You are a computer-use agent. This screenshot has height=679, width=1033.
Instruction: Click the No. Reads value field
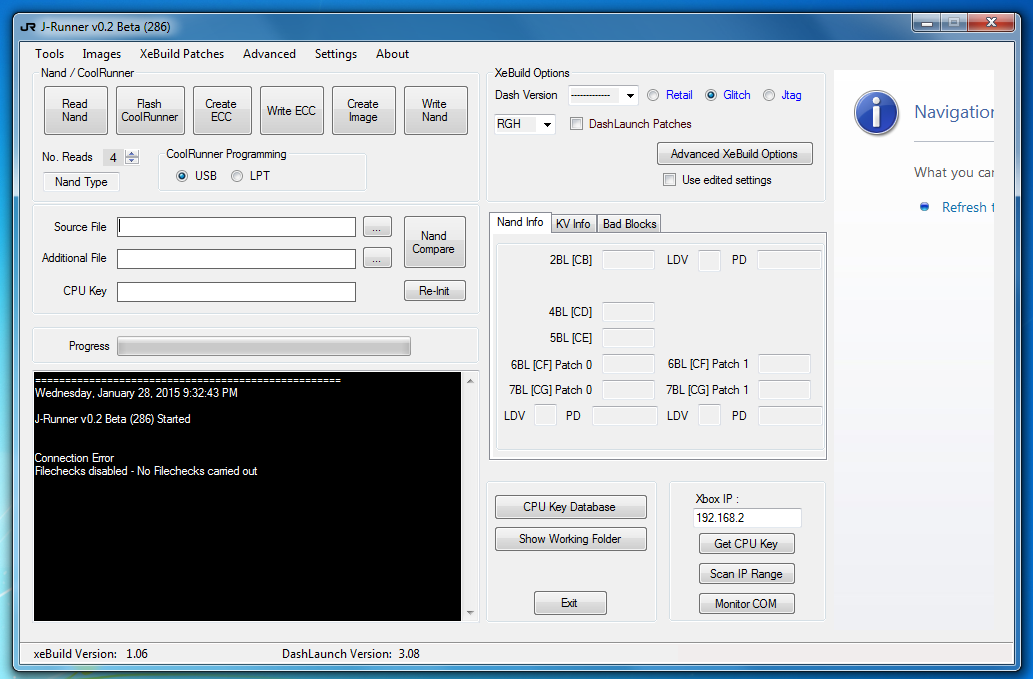[113, 157]
